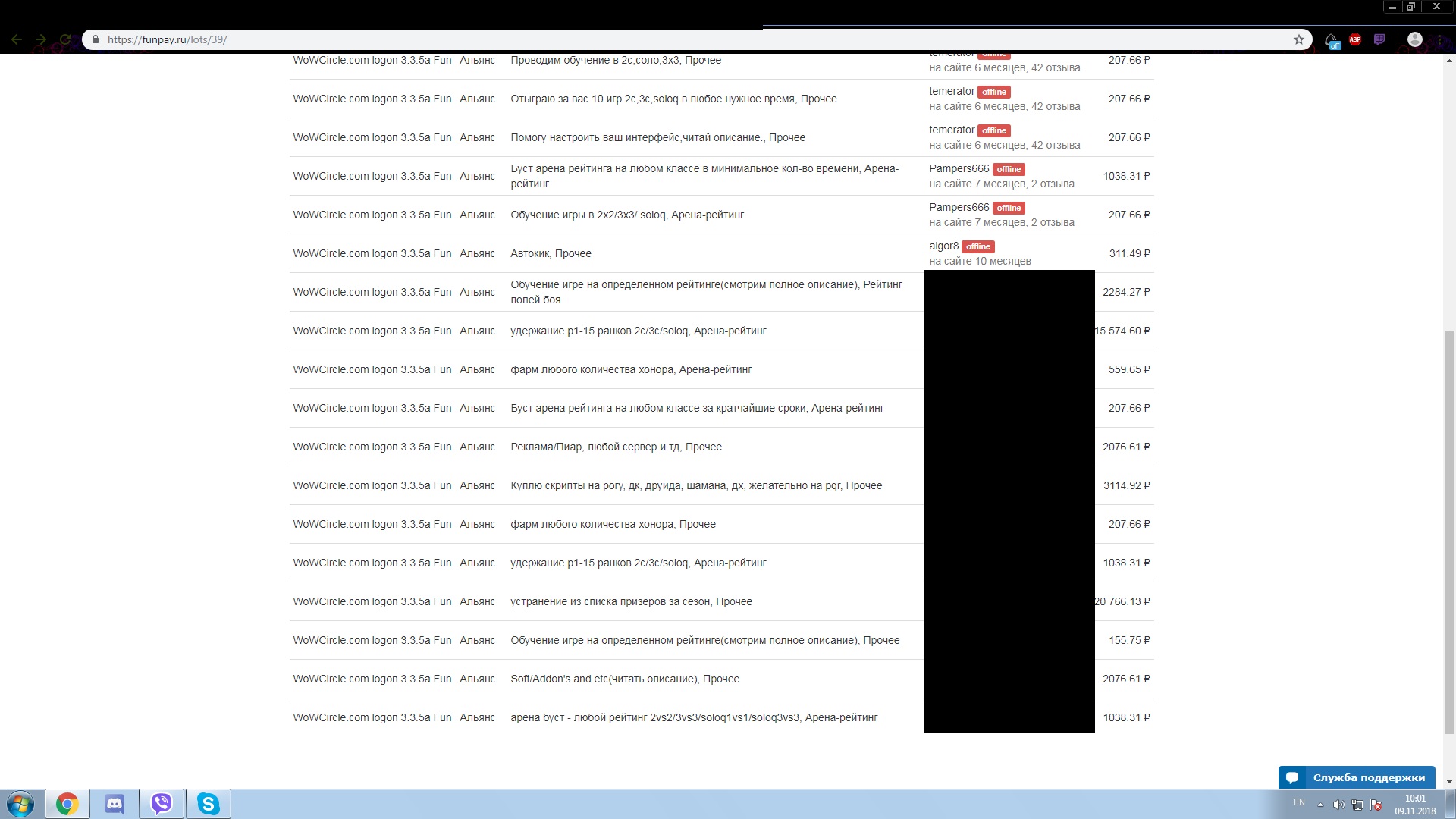Bookmark this page with the star icon

coord(1298,39)
